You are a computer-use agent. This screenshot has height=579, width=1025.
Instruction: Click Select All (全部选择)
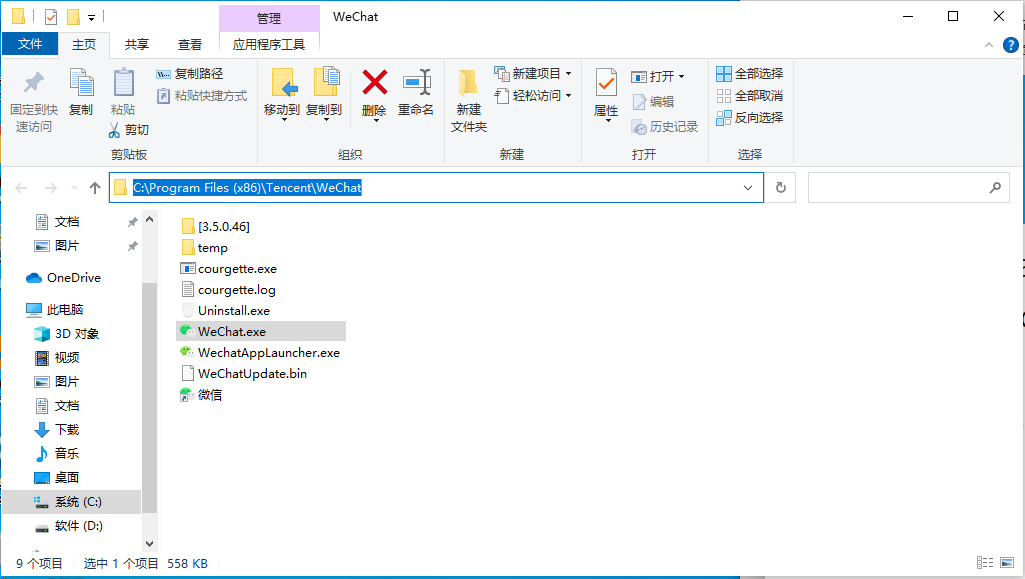(x=749, y=74)
